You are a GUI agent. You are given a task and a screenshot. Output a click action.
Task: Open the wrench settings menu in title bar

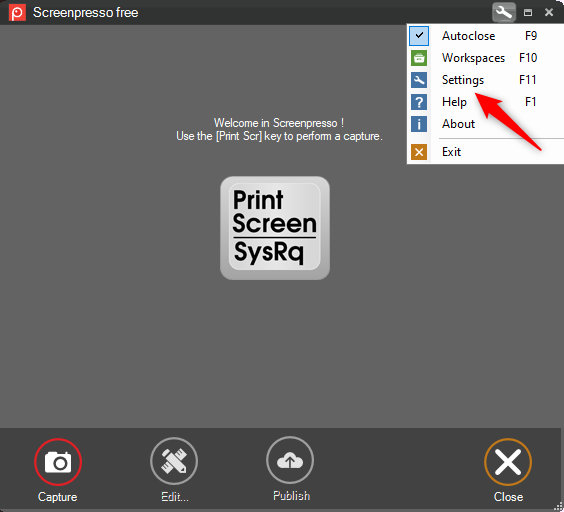point(504,13)
